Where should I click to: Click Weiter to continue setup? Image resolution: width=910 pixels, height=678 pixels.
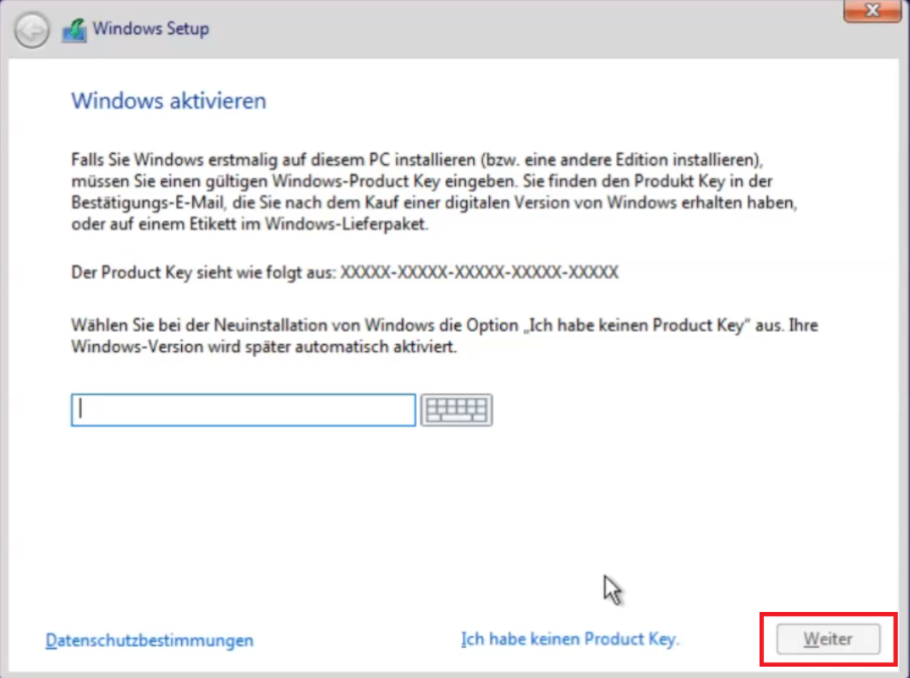(827, 638)
